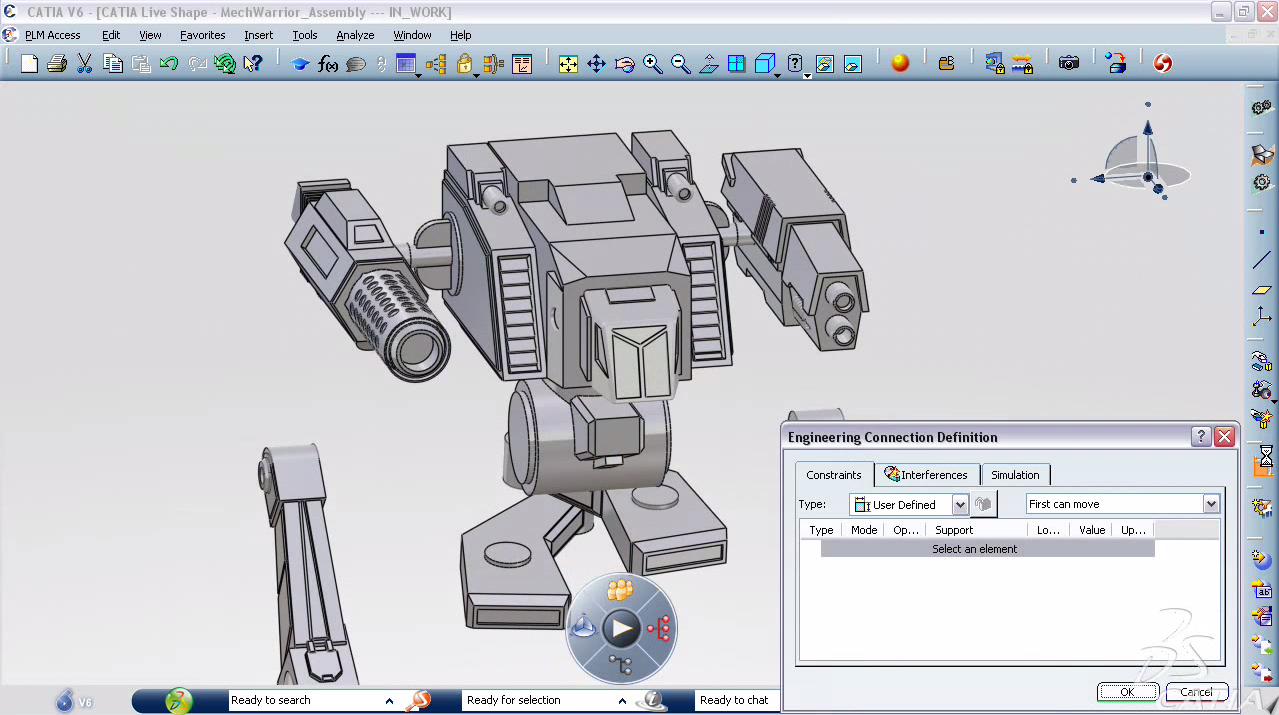Click the hourglass icon in right toolbar
Image resolution: width=1279 pixels, height=715 pixels.
pos(1265,458)
